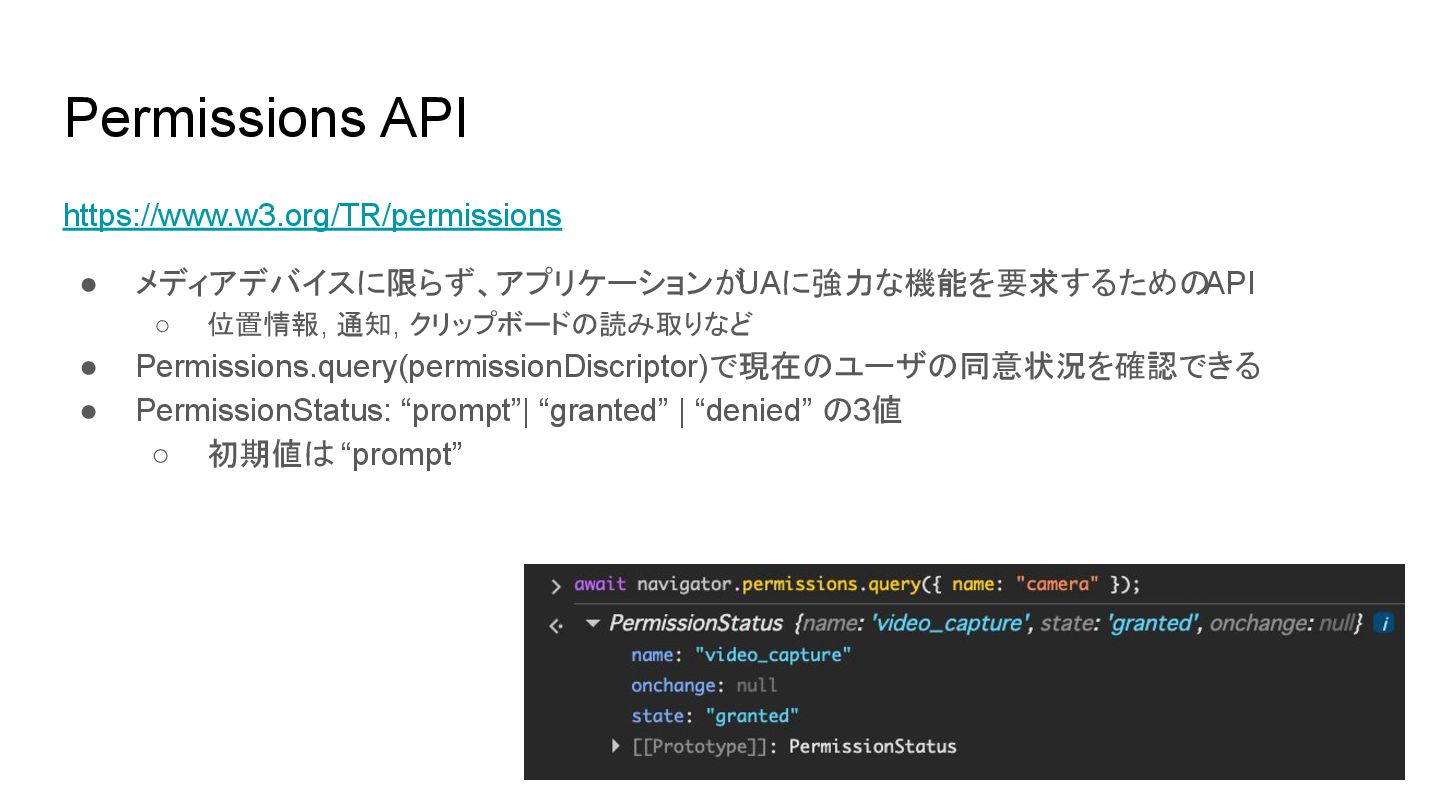Image resolution: width=1440 pixels, height=810 pixels.
Task: Click the Permissions.query(permissionDiscriptor) bullet
Action: tap(698, 366)
